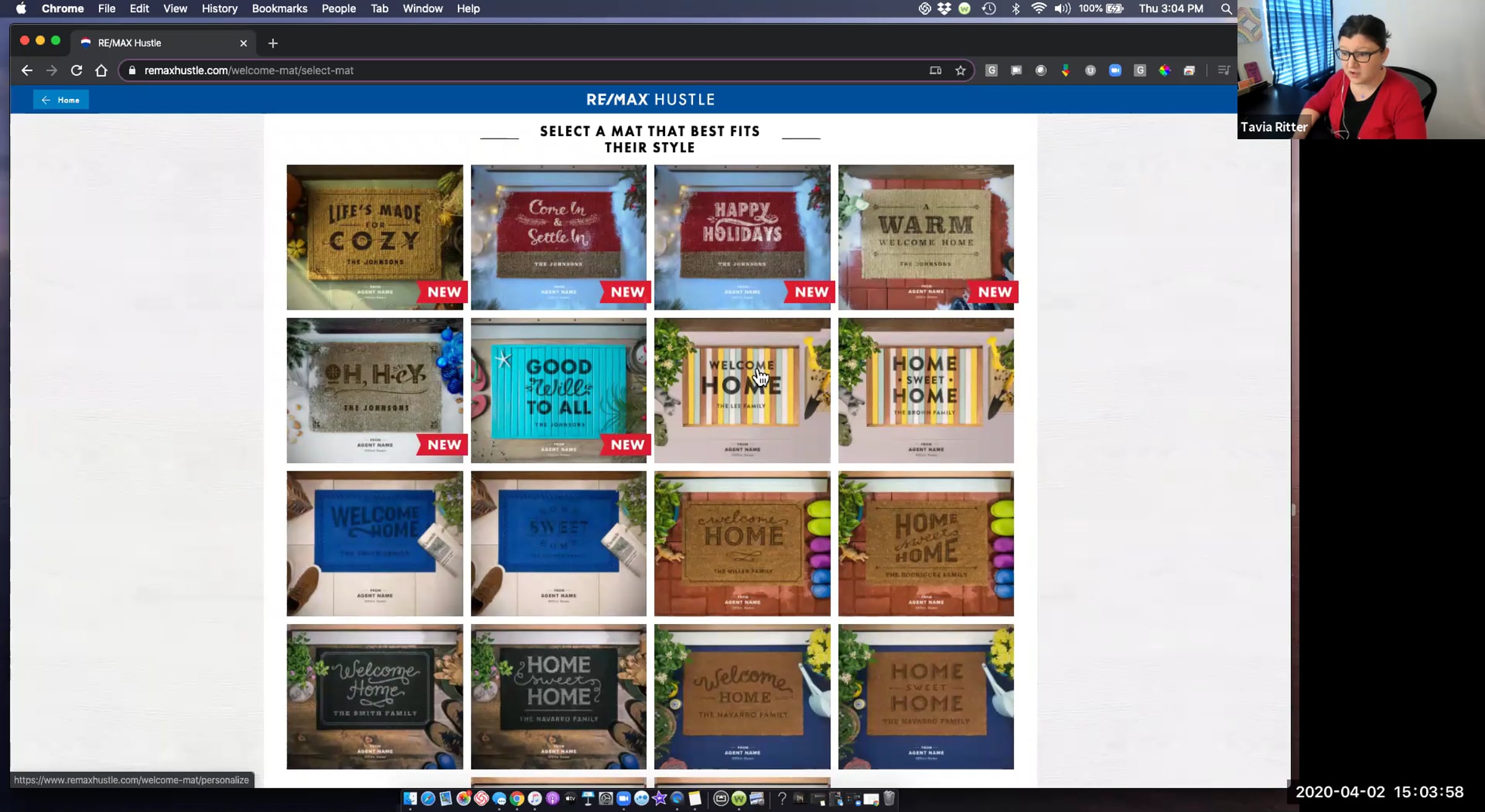Open the Bookmarks menu
The image size is (1485, 812).
point(279,9)
